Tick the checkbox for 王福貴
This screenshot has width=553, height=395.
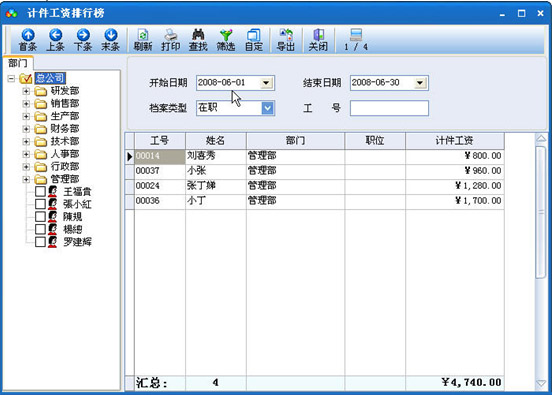[40, 192]
